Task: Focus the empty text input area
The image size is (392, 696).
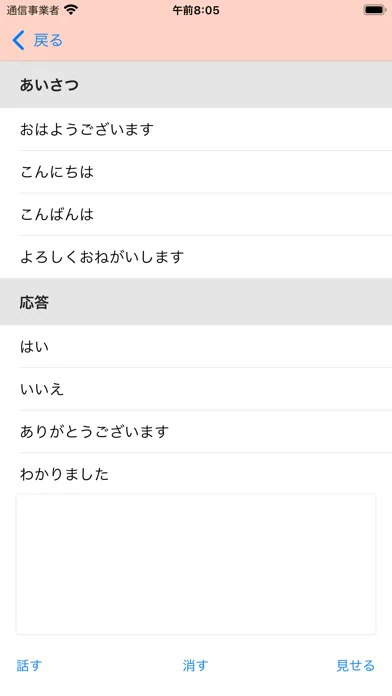Action: (x=196, y=564)
